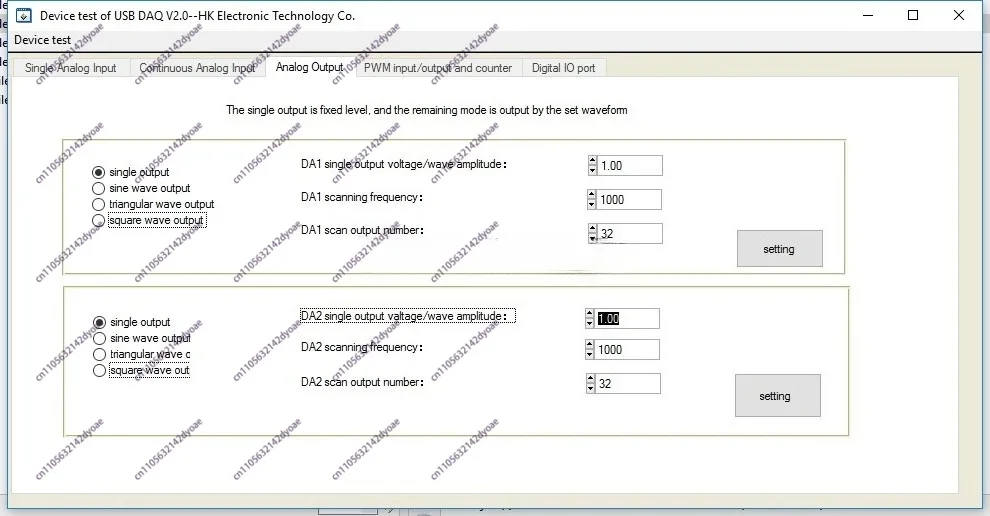Select DA2 sine wave output option

pos(99,339)
